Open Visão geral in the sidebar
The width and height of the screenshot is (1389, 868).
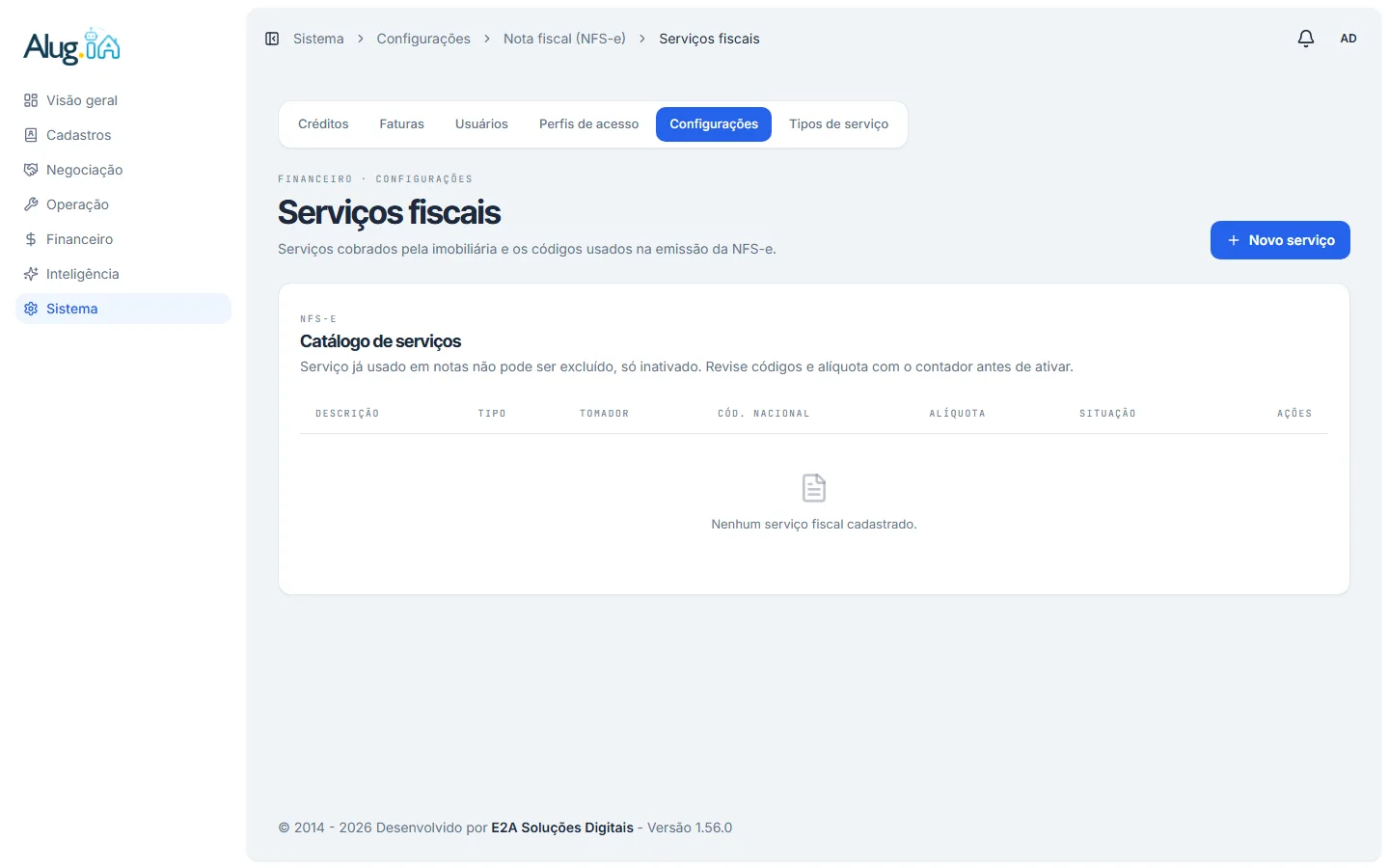(123, 100)
